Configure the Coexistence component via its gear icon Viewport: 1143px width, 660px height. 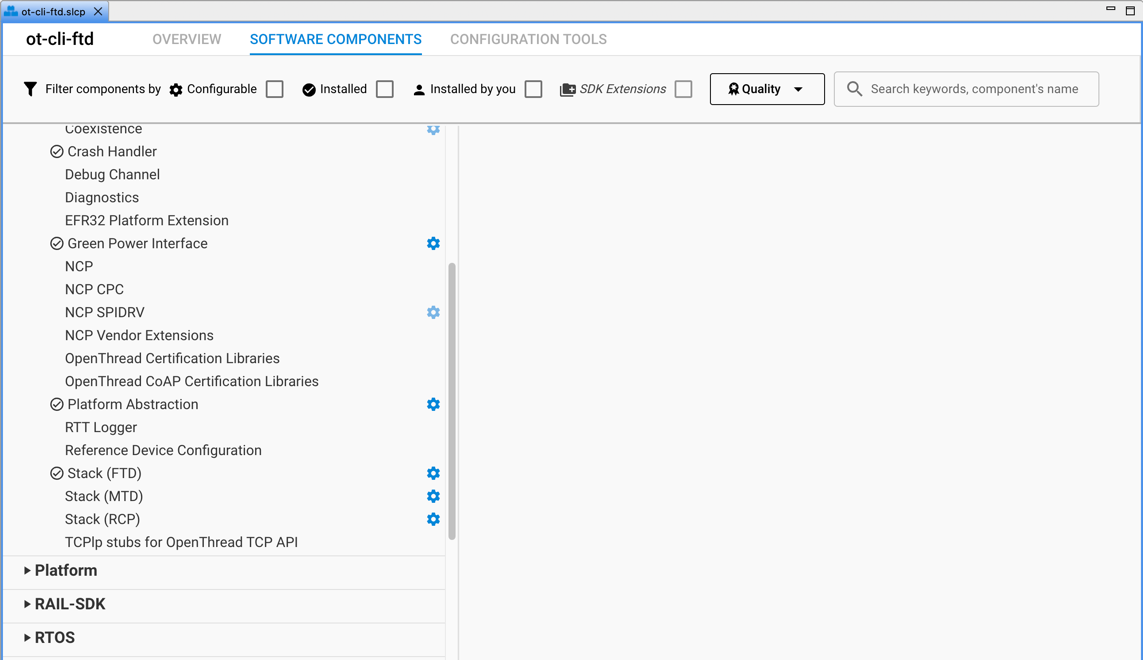433,128
